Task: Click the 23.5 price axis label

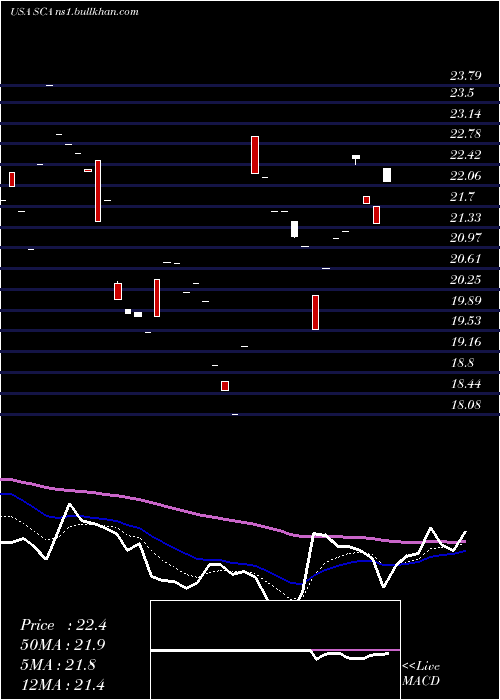Action: coord(462,93)
